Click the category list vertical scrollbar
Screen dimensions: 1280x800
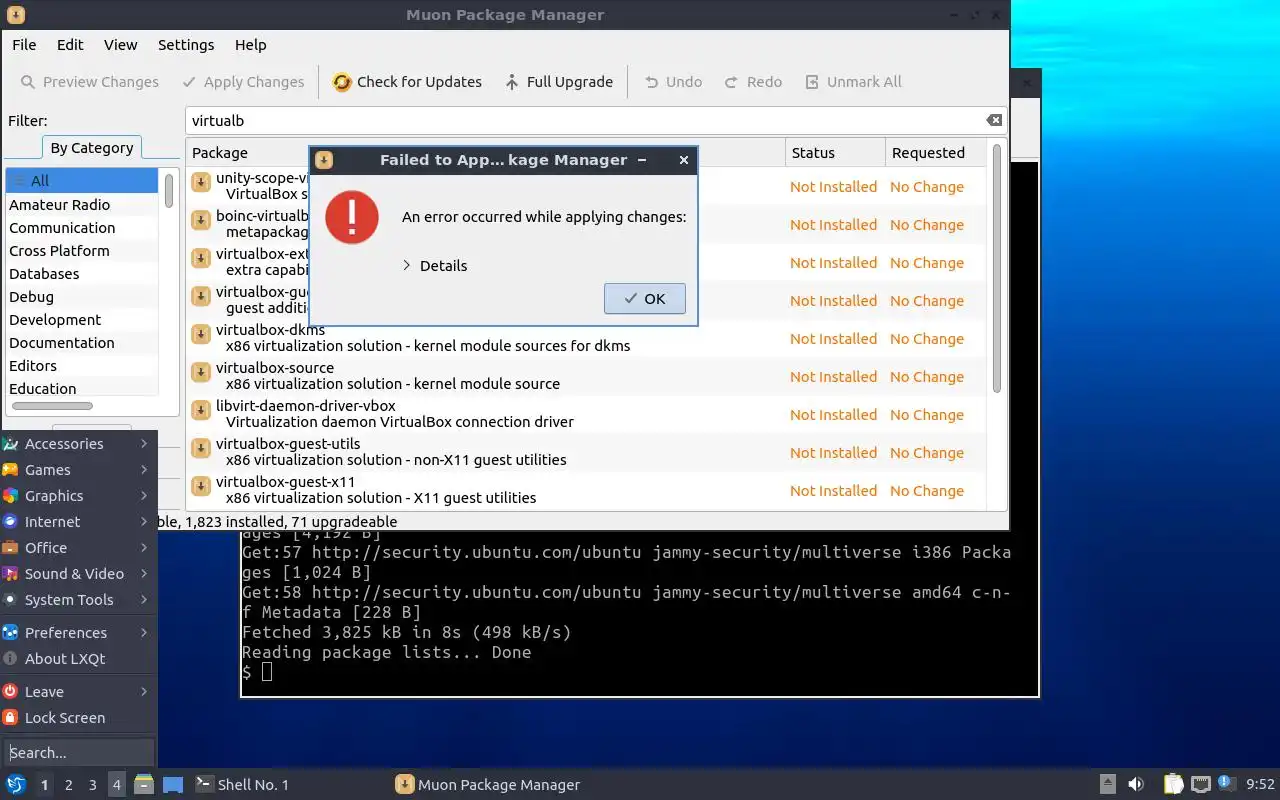tap(169, 191)
